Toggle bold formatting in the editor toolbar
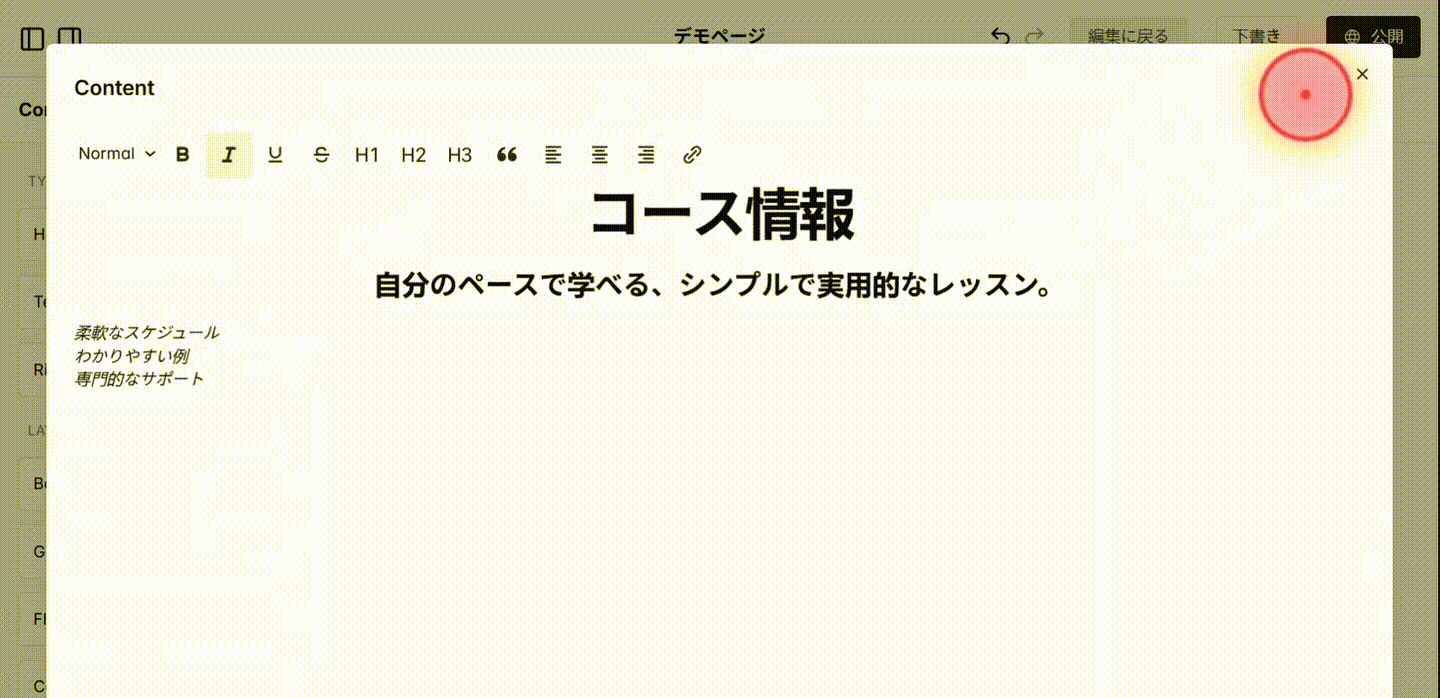The image size is (1440, 698). 182,154
